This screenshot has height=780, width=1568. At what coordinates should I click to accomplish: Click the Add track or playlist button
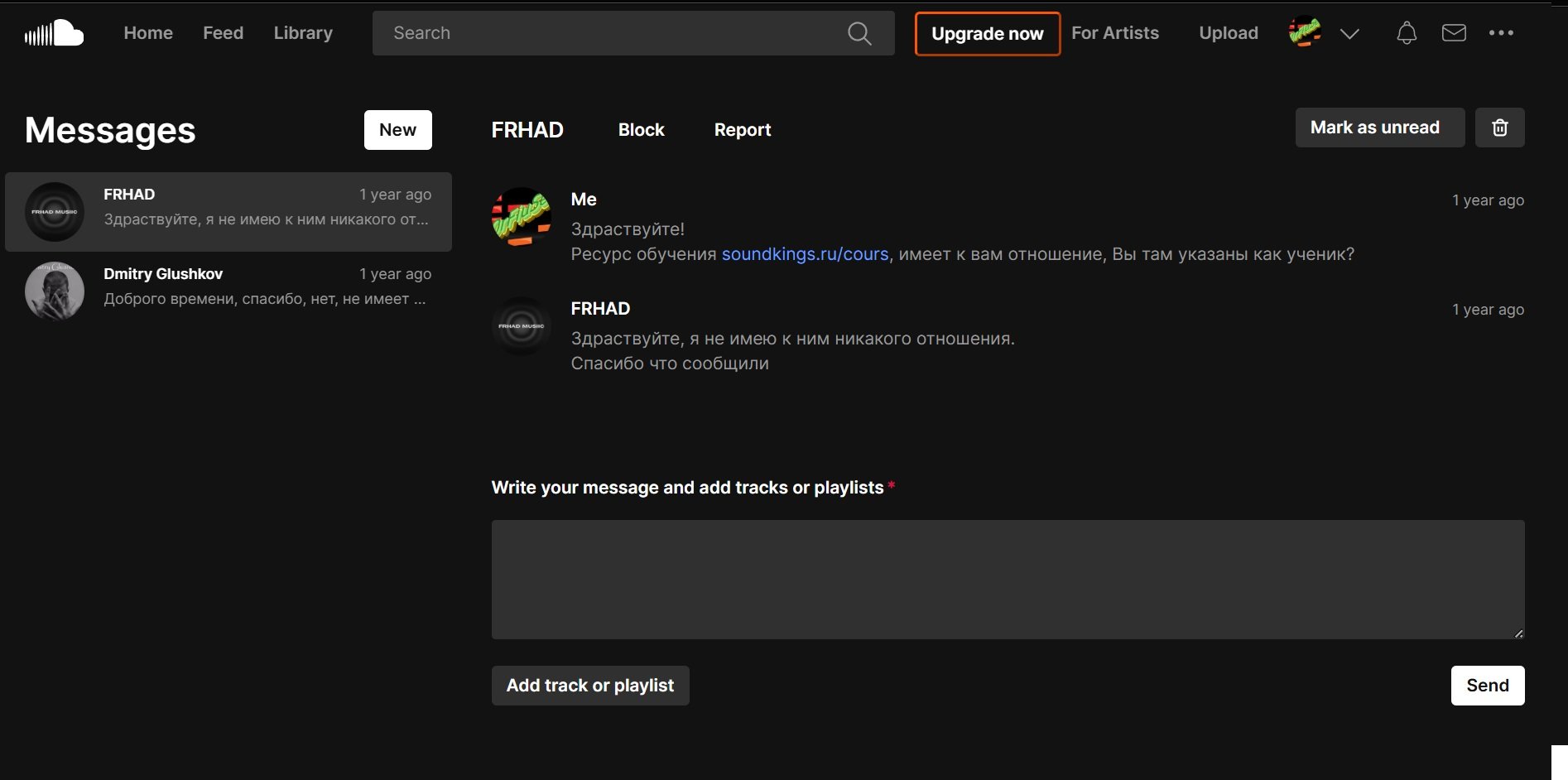[x=590, y=686]
